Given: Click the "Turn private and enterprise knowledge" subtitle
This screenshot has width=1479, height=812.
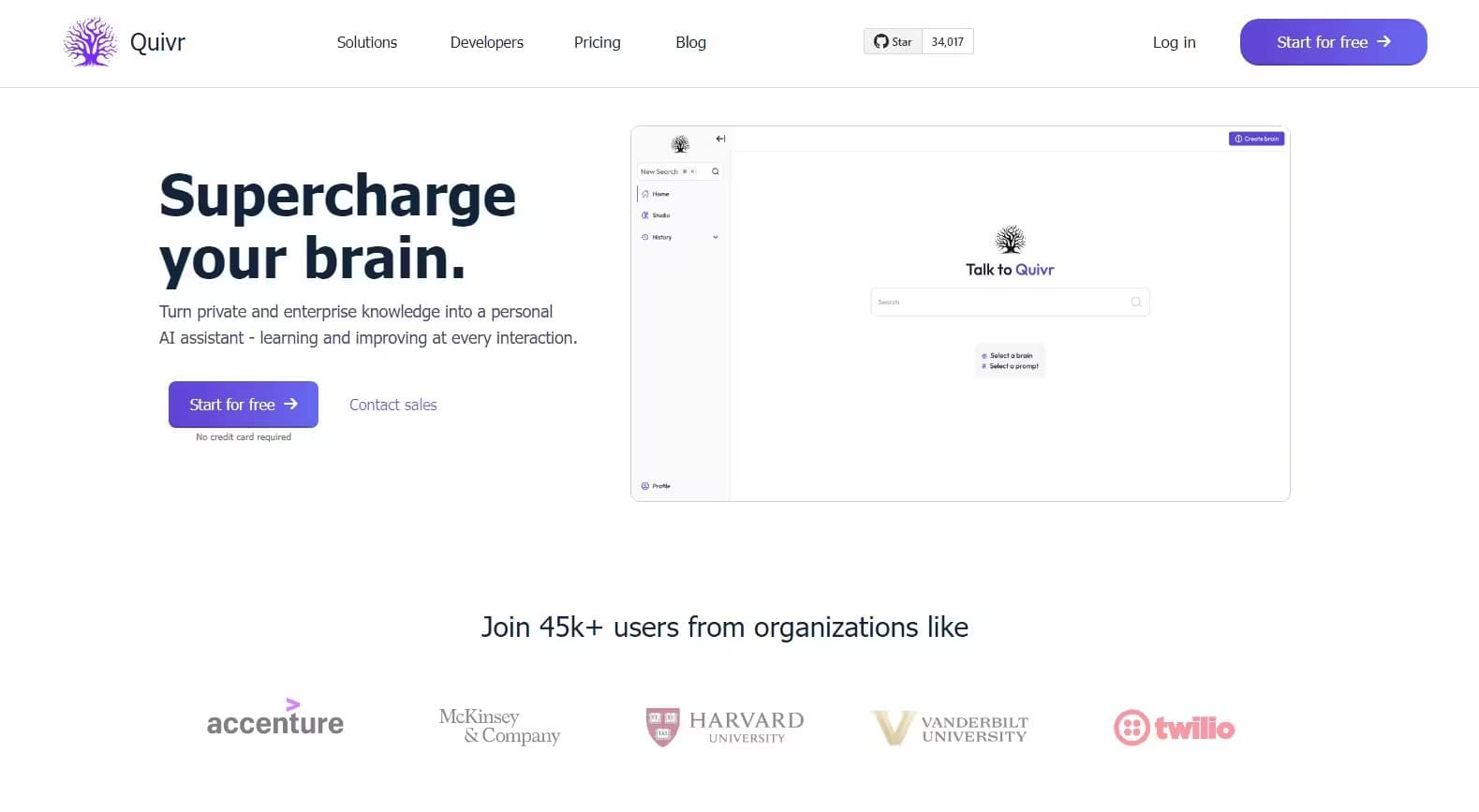Looking at the screenshot, I should 368,325.
